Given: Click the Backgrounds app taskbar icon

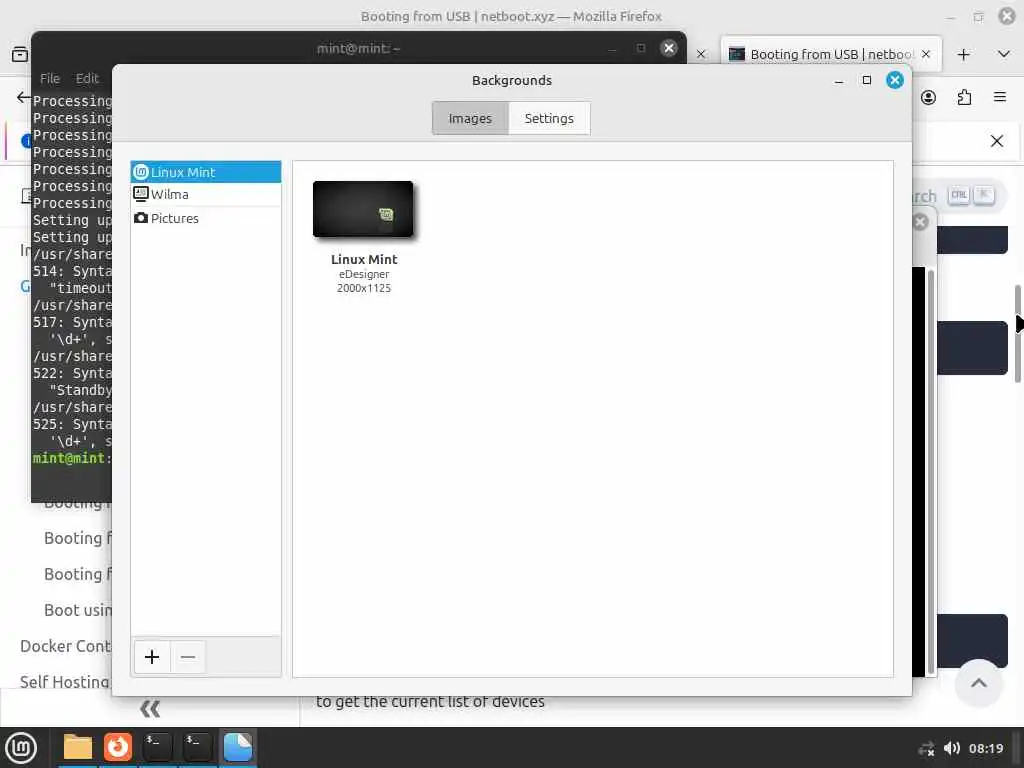Looking at the screenshot, I should [238, 747].
